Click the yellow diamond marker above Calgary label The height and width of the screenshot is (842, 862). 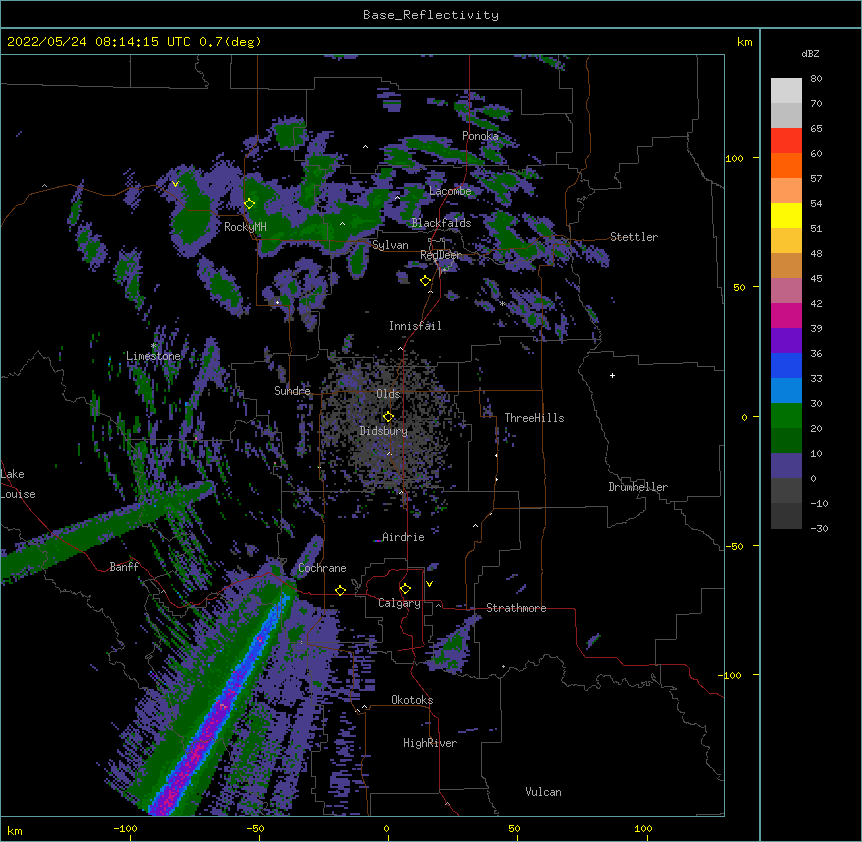[405, 589]
